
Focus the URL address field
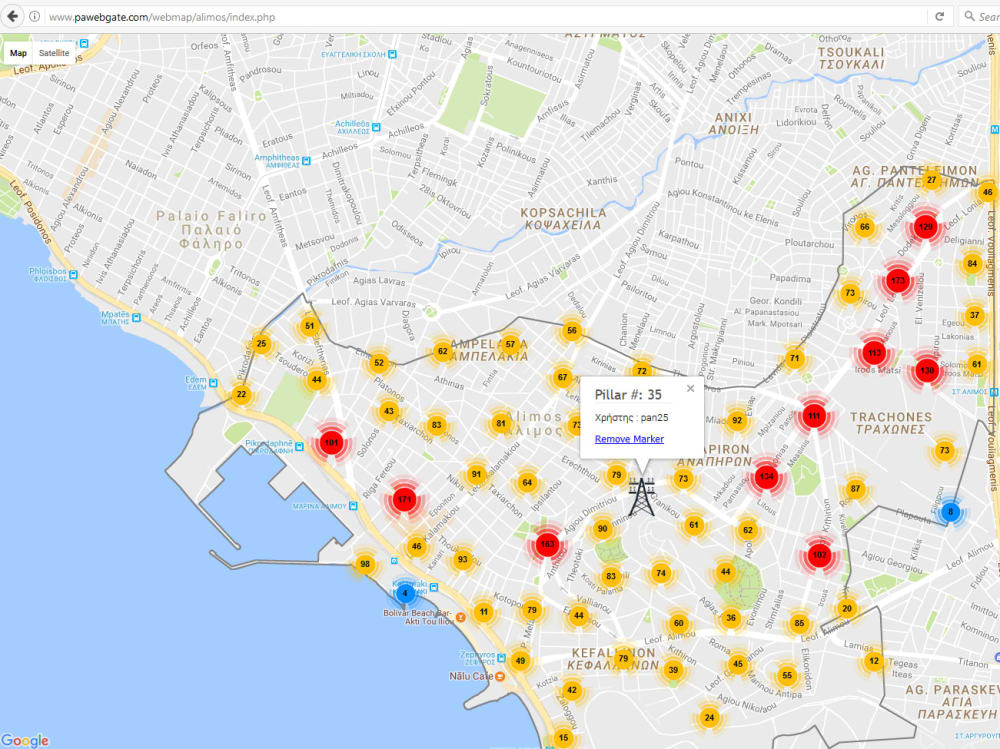click(x=485, y=17)
